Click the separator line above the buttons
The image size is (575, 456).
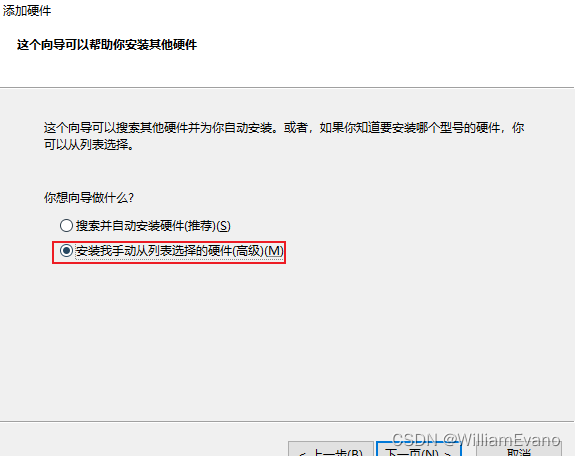287,422
